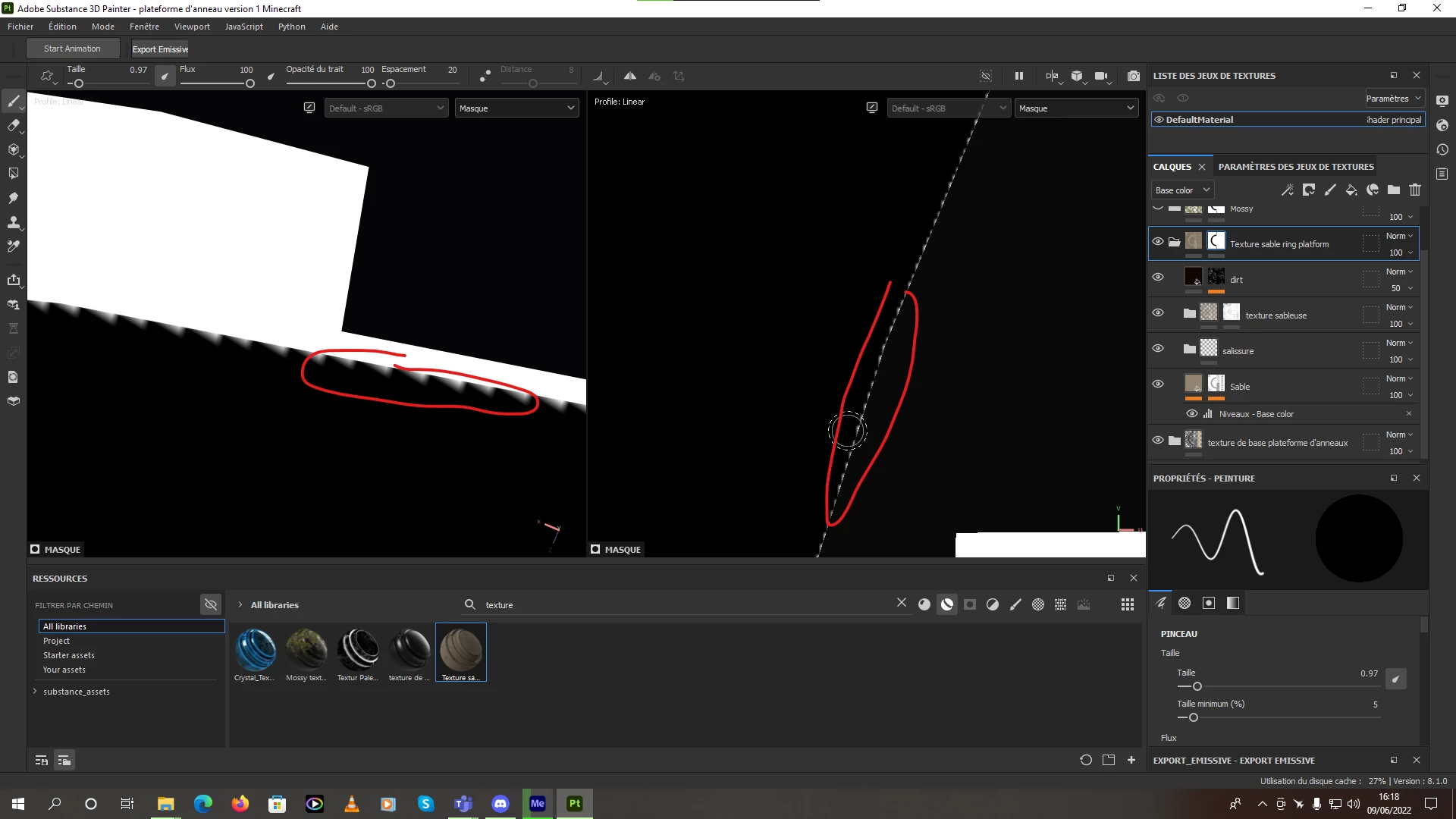The image size is (1456, 819).
Task: Delete layer with trash icon
Action: click(1415, 190)
